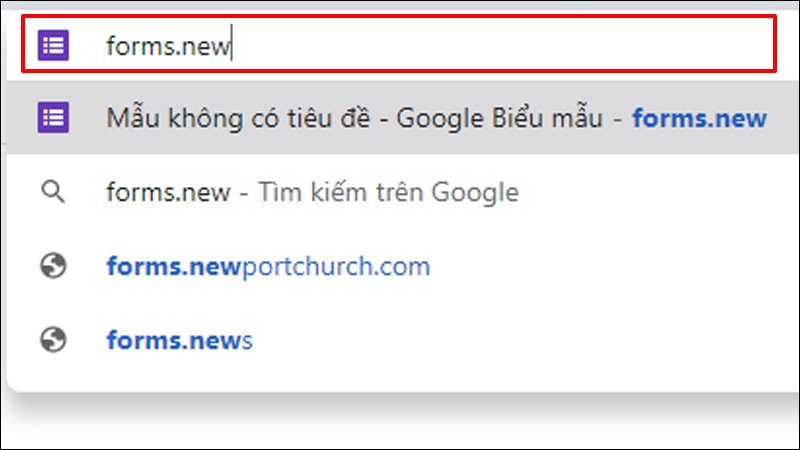The width and height of the screenshot is (800, 450).
Task: Select the 'Mẫu không có tiêu đề' suggestion
Action: (x=403, y=117)
